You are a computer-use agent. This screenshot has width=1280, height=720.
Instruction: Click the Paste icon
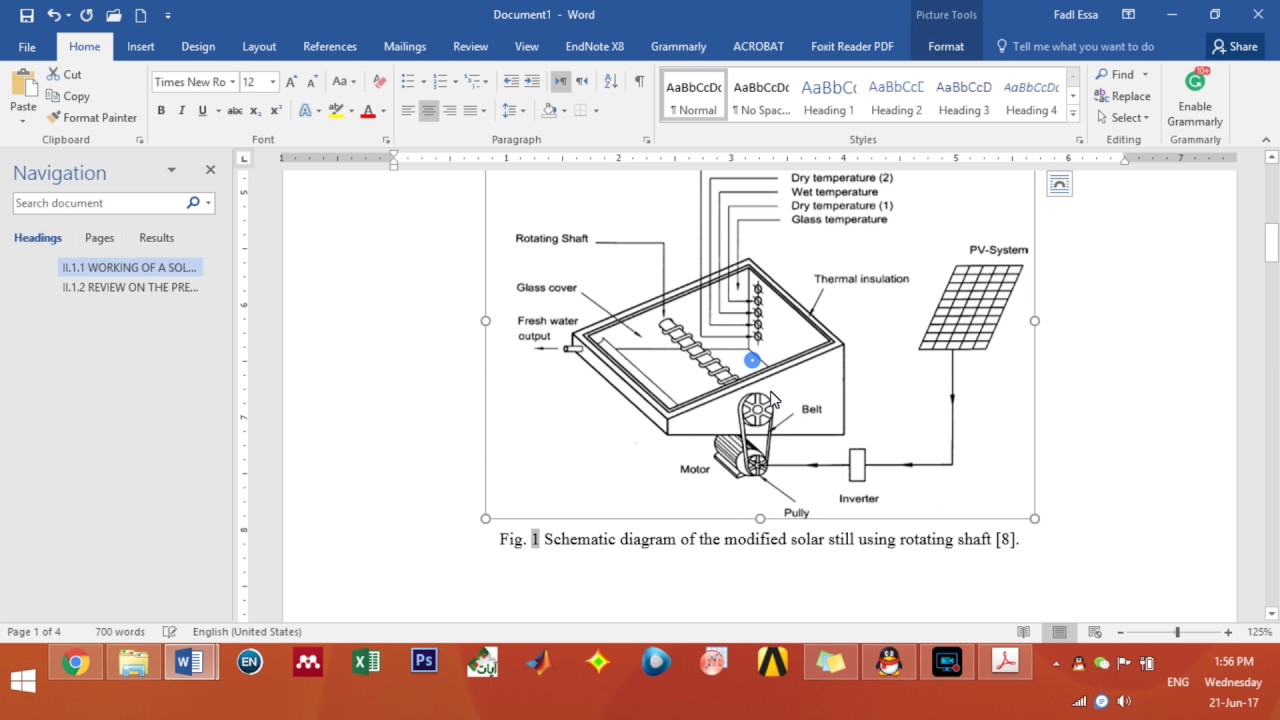pos(23,84)
